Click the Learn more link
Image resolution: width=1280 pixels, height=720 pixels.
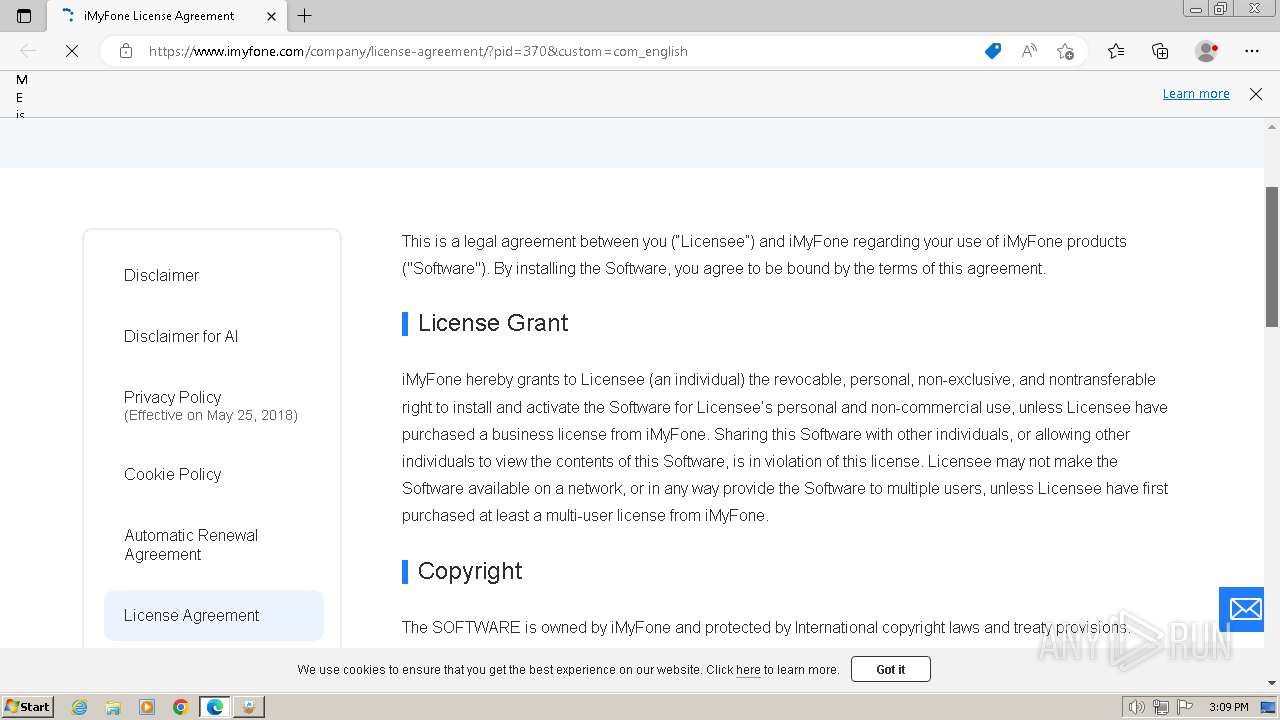coord(1196,94)
